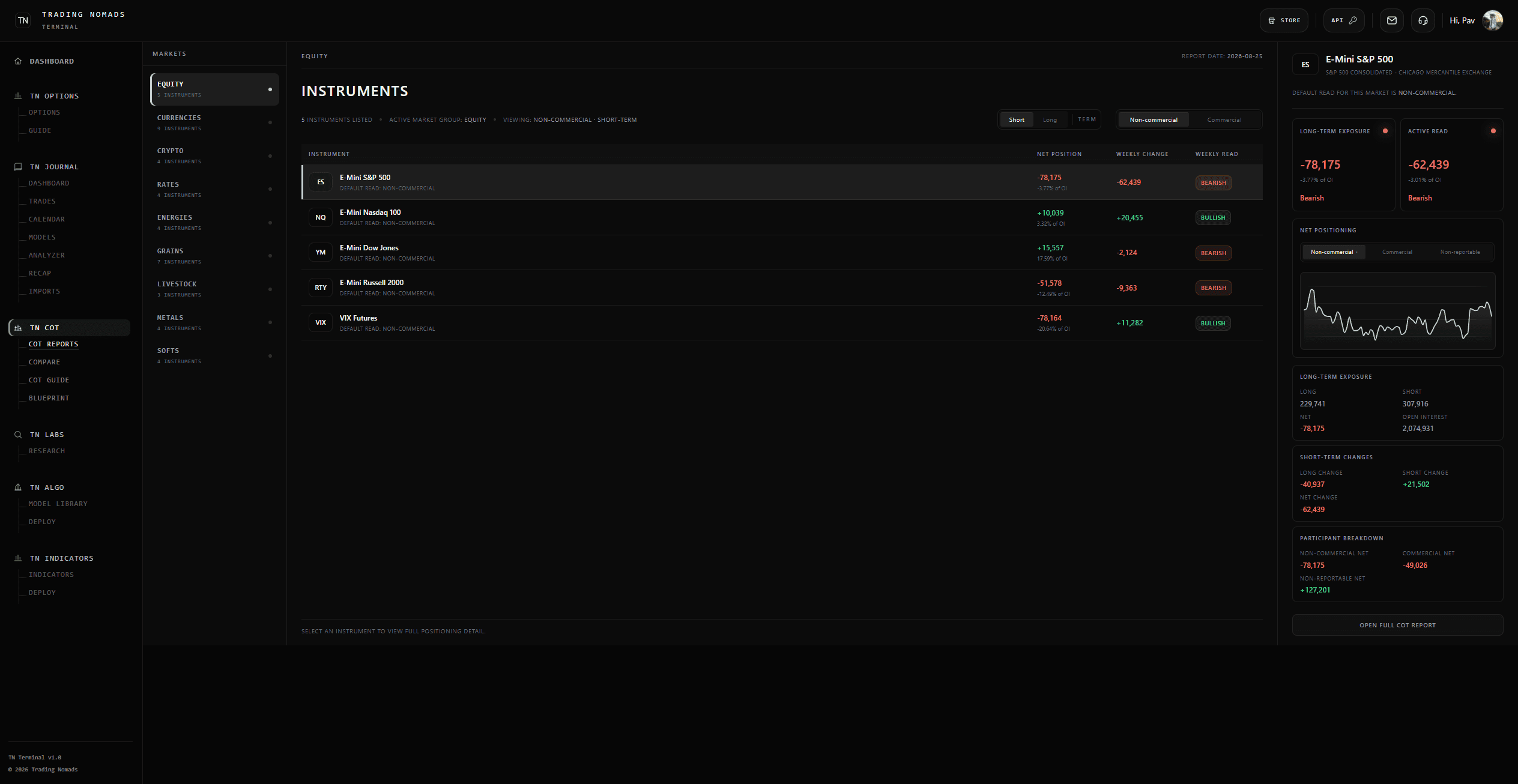The image size is (1518, 784).
Task: Select the Crypto market group
Action: [x=214, y=156]
